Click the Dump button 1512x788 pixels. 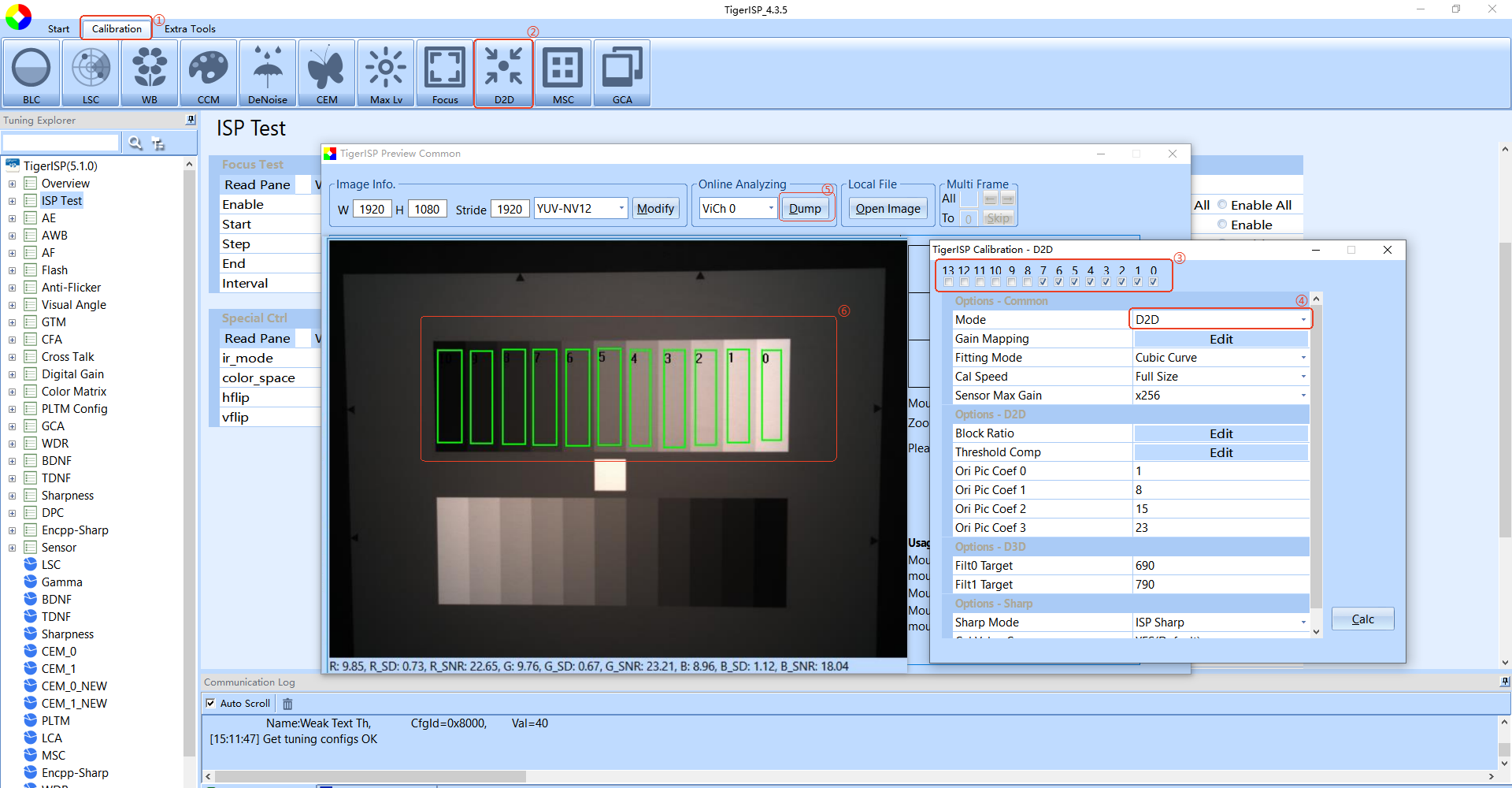click(804, 208)
